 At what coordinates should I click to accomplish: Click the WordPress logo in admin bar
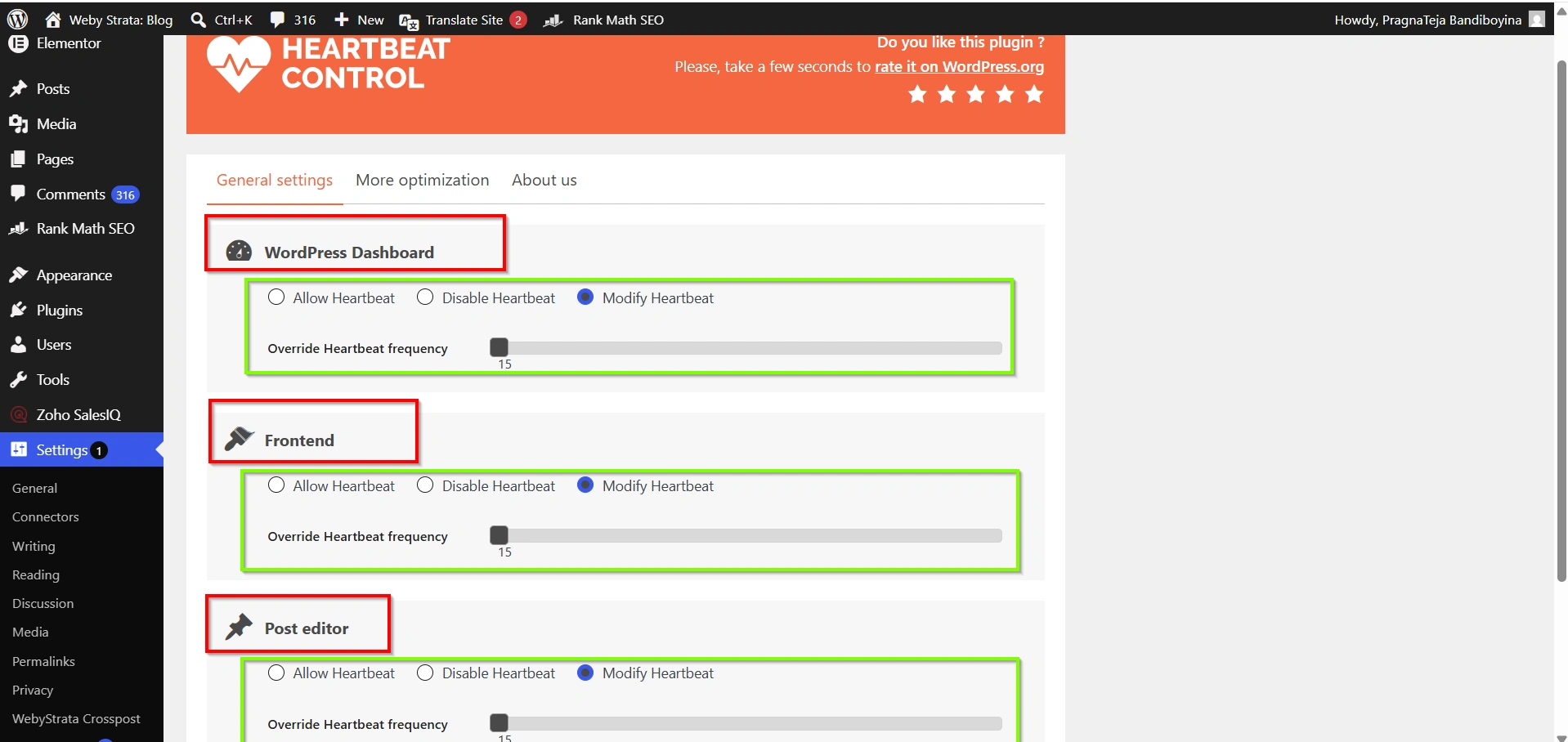[17, 19]
